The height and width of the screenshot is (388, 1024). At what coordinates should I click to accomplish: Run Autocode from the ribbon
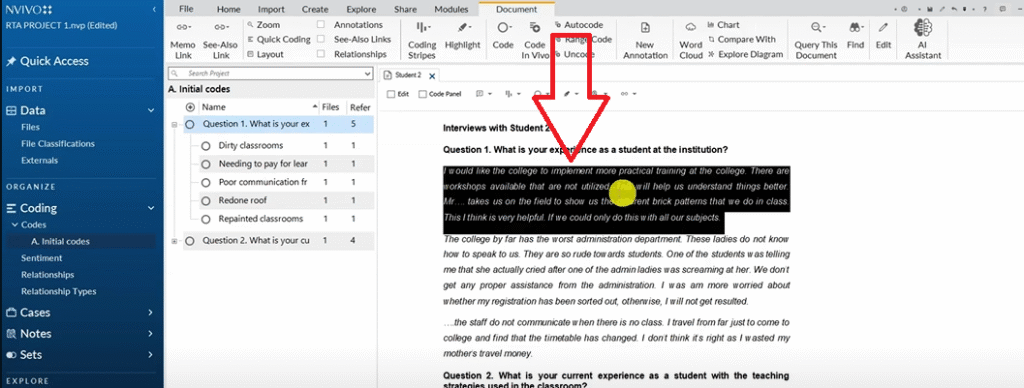(579, 25)
